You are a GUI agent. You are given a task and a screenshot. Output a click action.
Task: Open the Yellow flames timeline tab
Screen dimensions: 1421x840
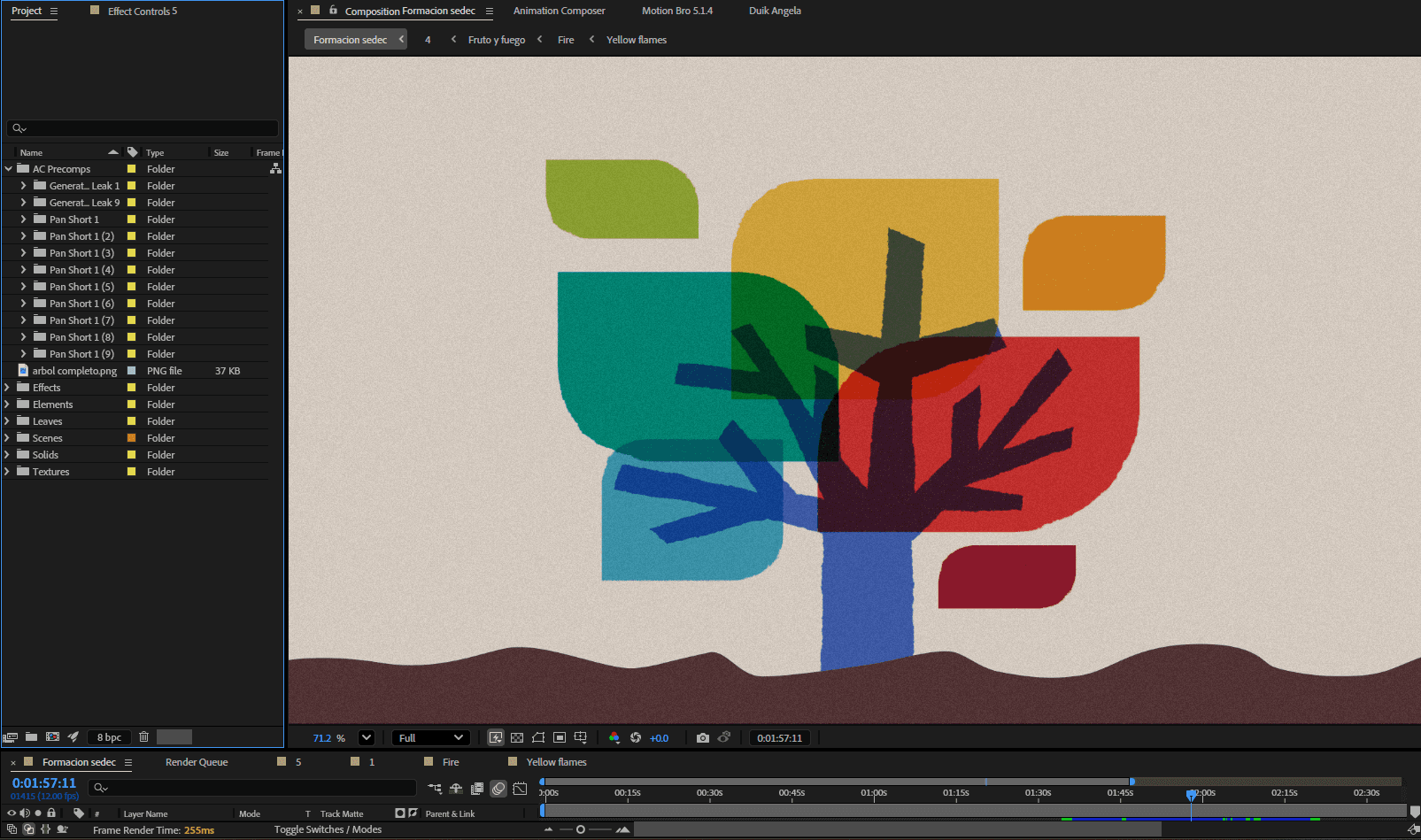tap(556, 762)
